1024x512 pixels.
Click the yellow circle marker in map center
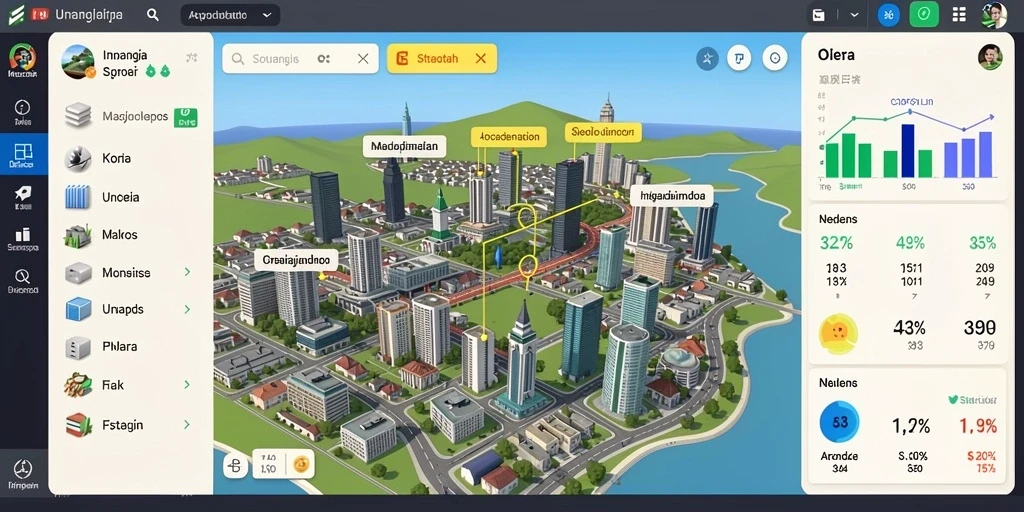(x=528, y=265)
